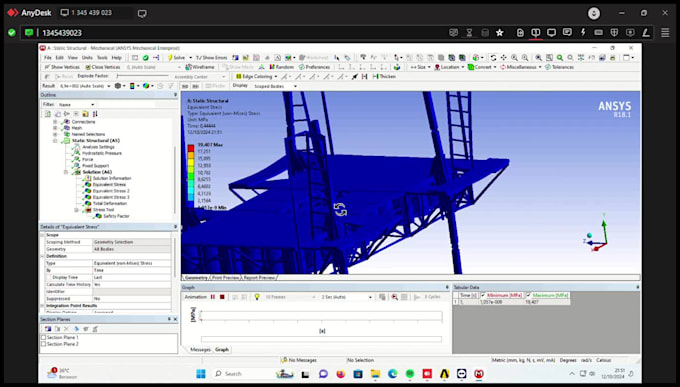Open the Edit menu
680x387 pixels.
pos(59,58)
